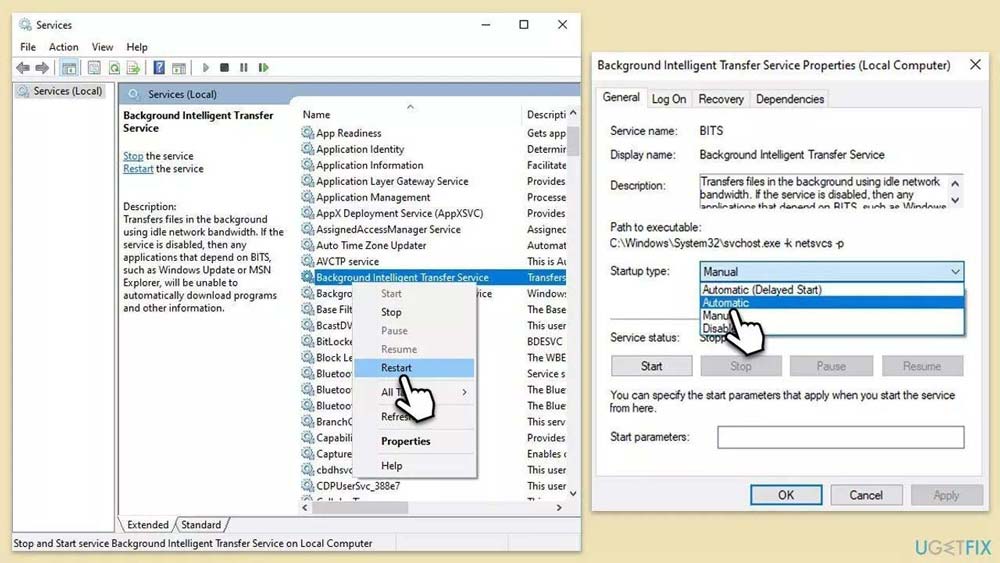Select Background Intelligent Transfer Service row
This screenshot has height=563, width=1000.
[433, 277]
